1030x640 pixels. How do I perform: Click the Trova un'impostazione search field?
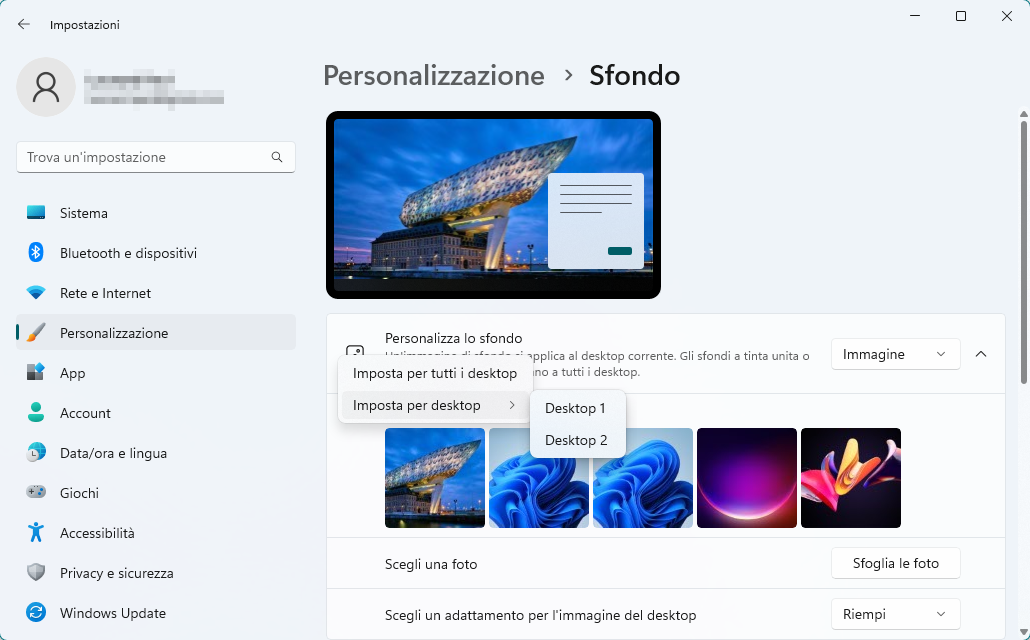click(x=156, y=157)
